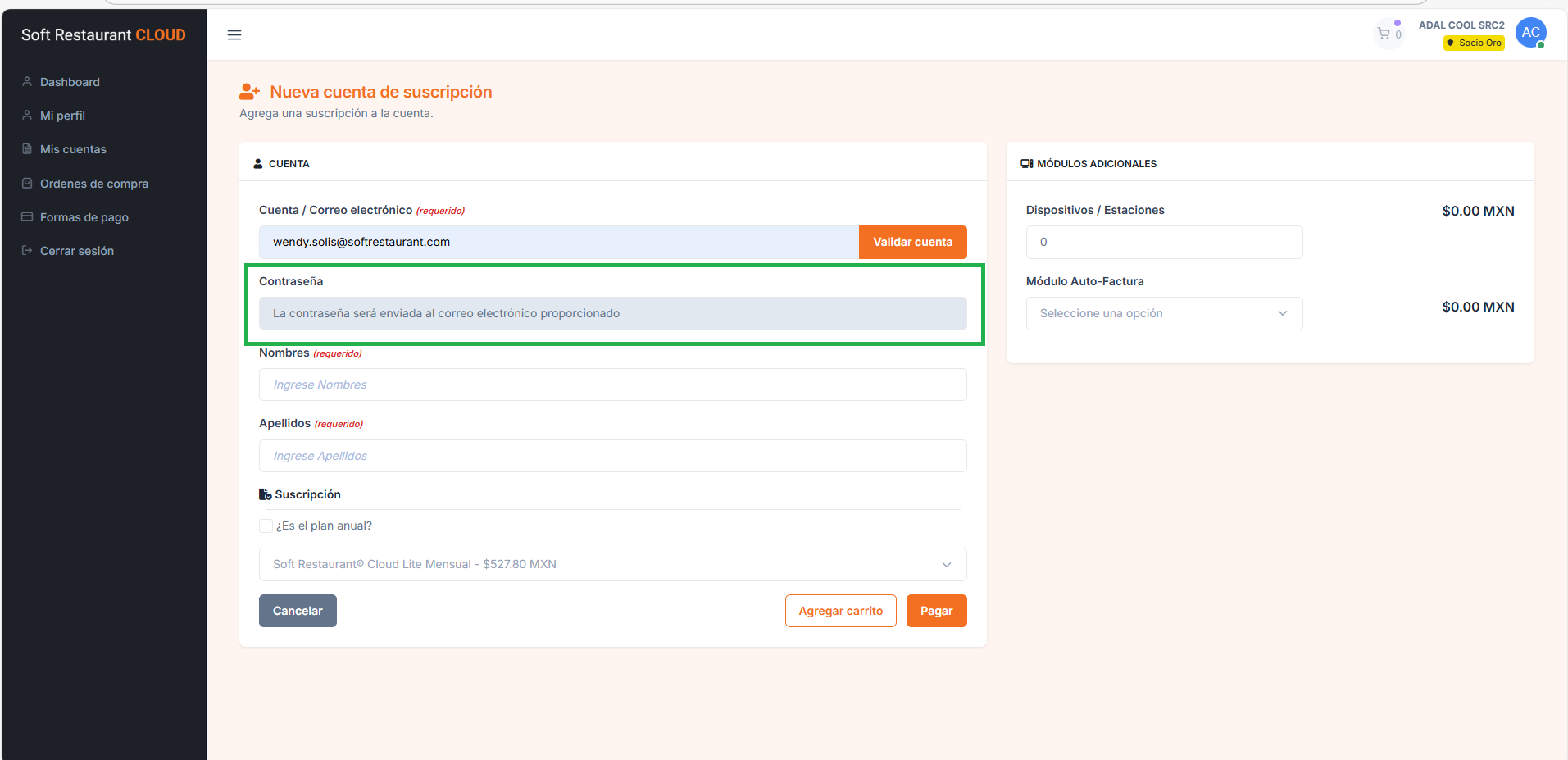
Task: Open Dashboard from the sidebar
Action: (x=70, y=82)
